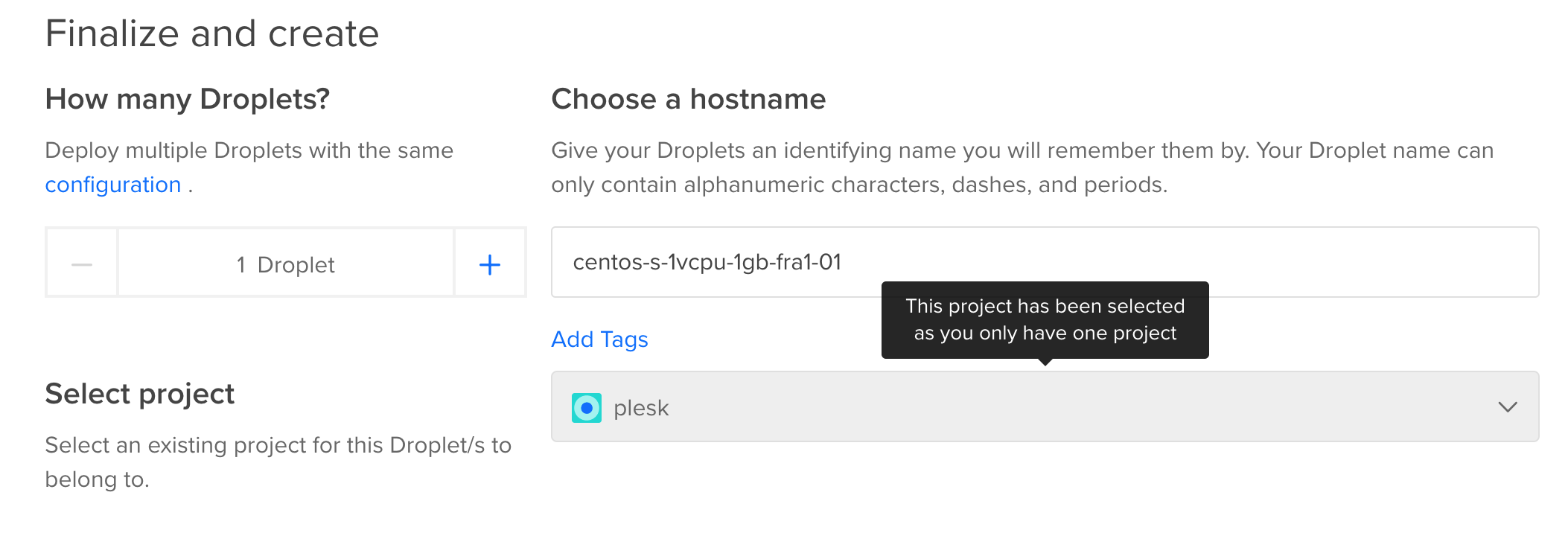Image resolution: width=1568 pixels, height=533 pixels.
Task: Click the Finalize and create heading
Action: [x=212, y=34]
